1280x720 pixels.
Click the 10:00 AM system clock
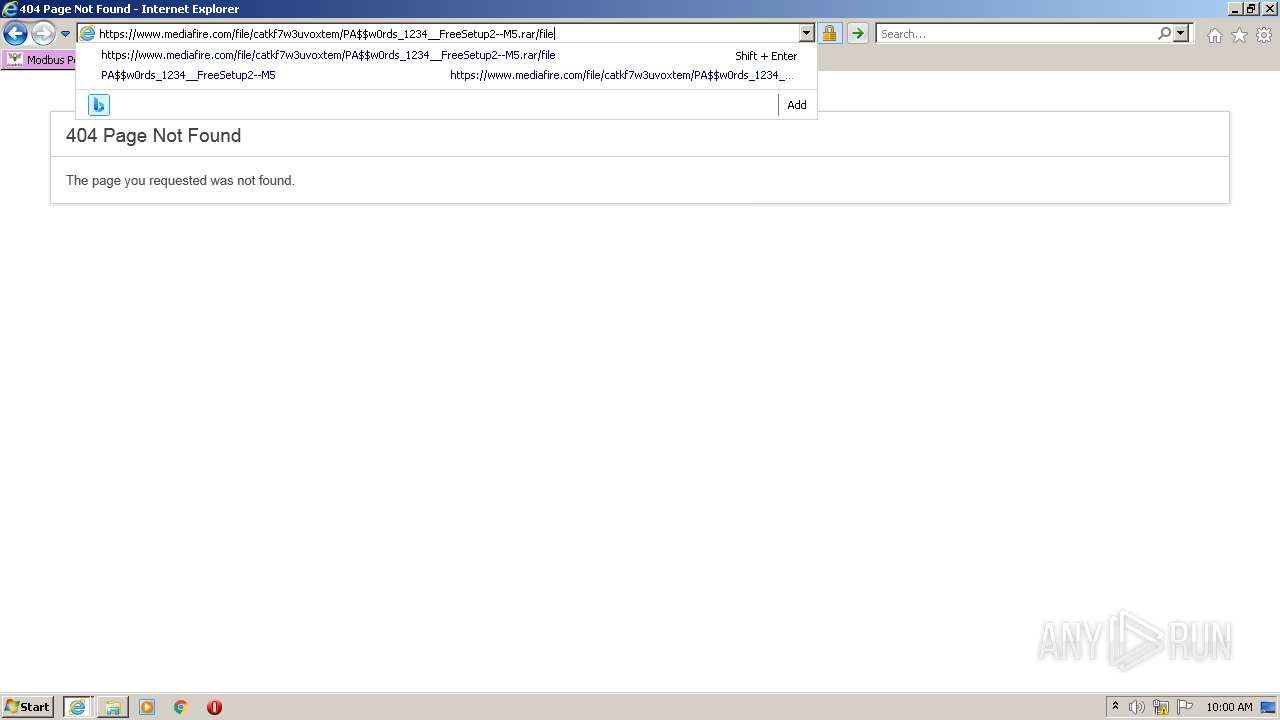[x=1229, y=707]
